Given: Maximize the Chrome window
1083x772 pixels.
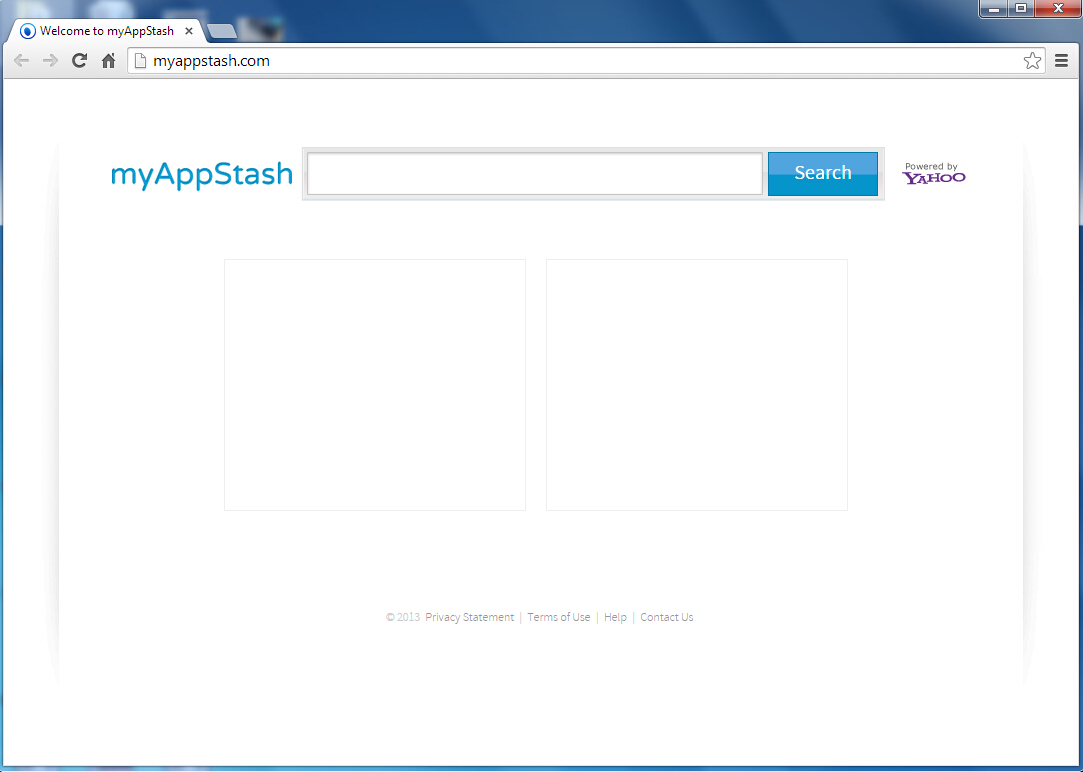Looking at the screenshot, I should [1021, 9].
